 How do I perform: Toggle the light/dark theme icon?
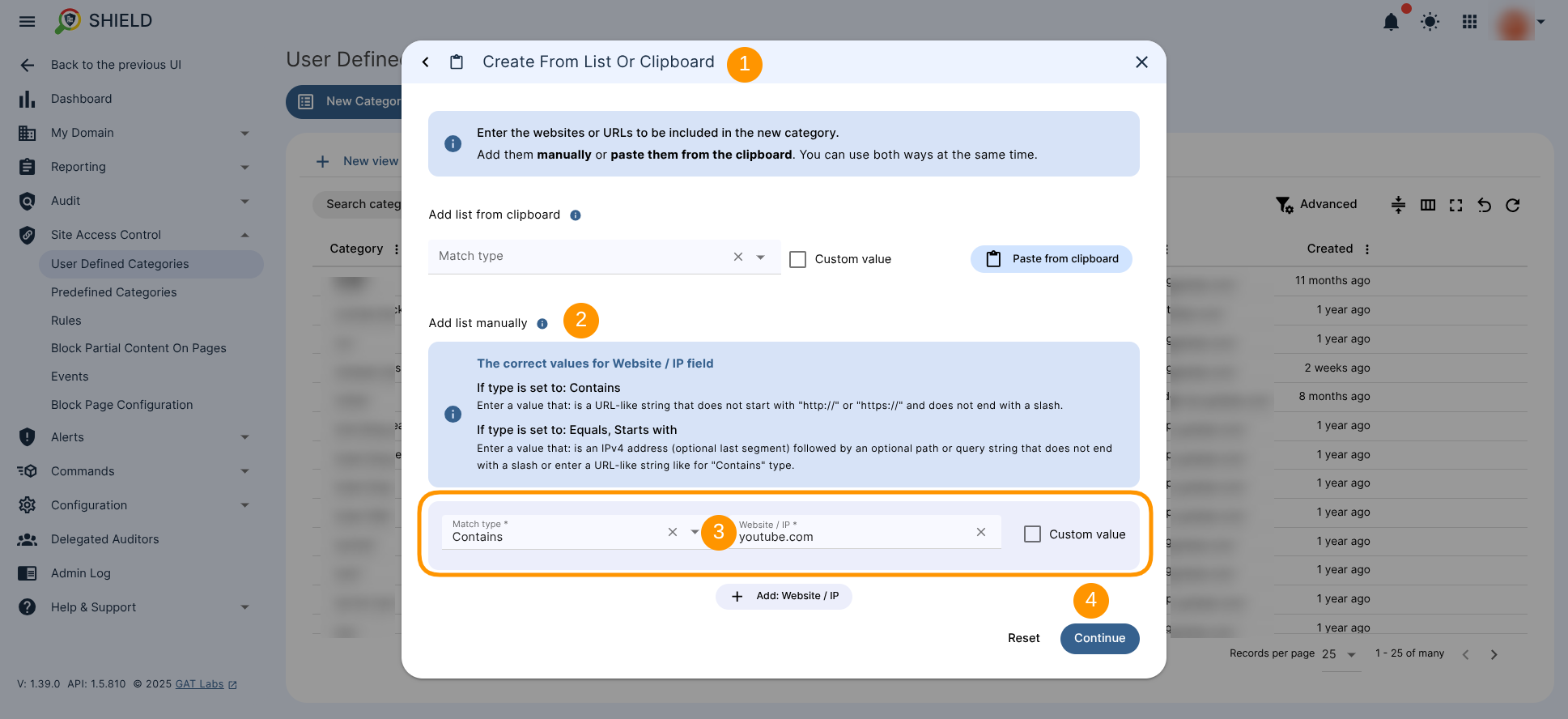point(1430,22)
